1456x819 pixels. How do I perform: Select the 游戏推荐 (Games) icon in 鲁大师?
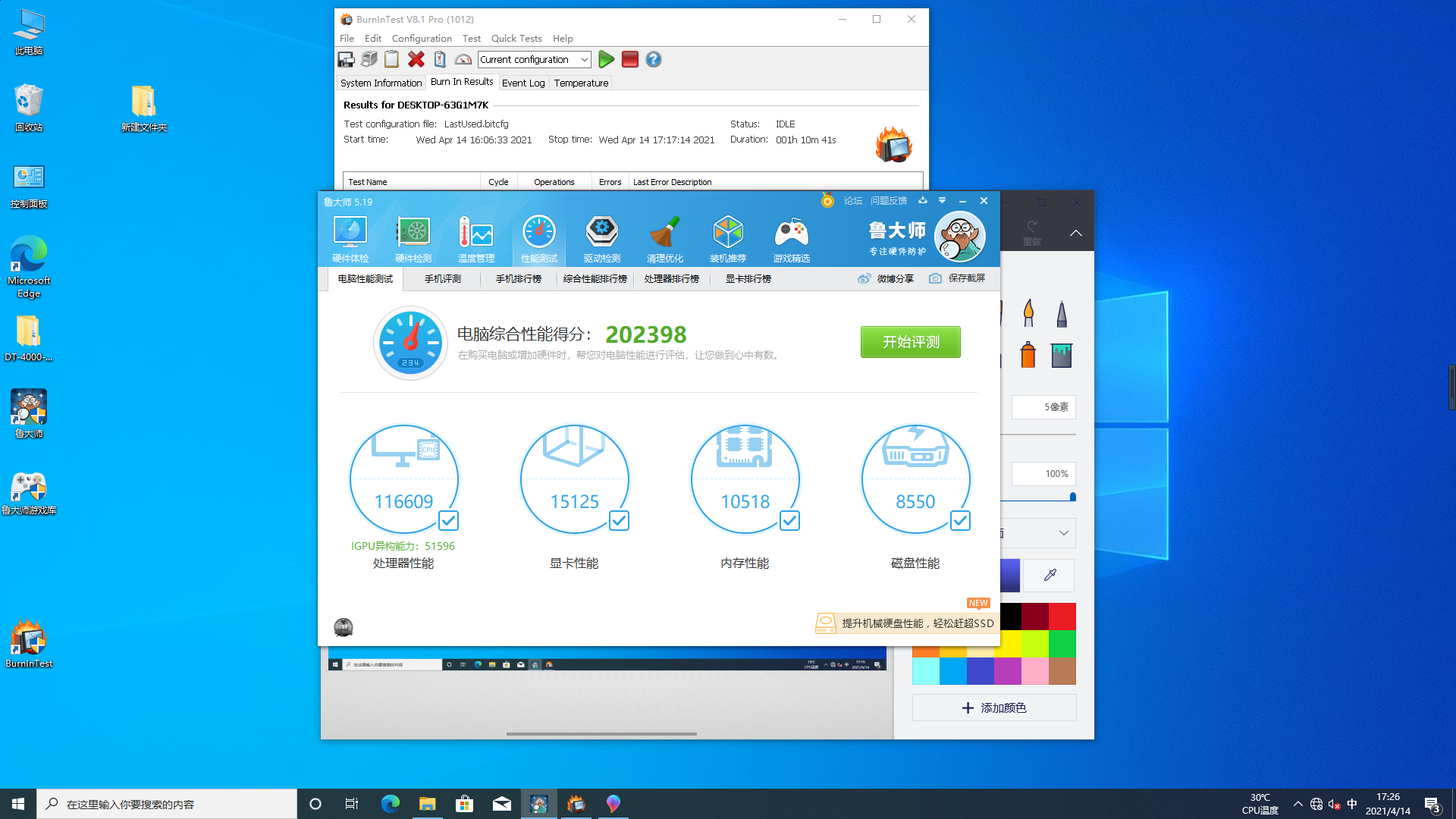pos(790,237)
